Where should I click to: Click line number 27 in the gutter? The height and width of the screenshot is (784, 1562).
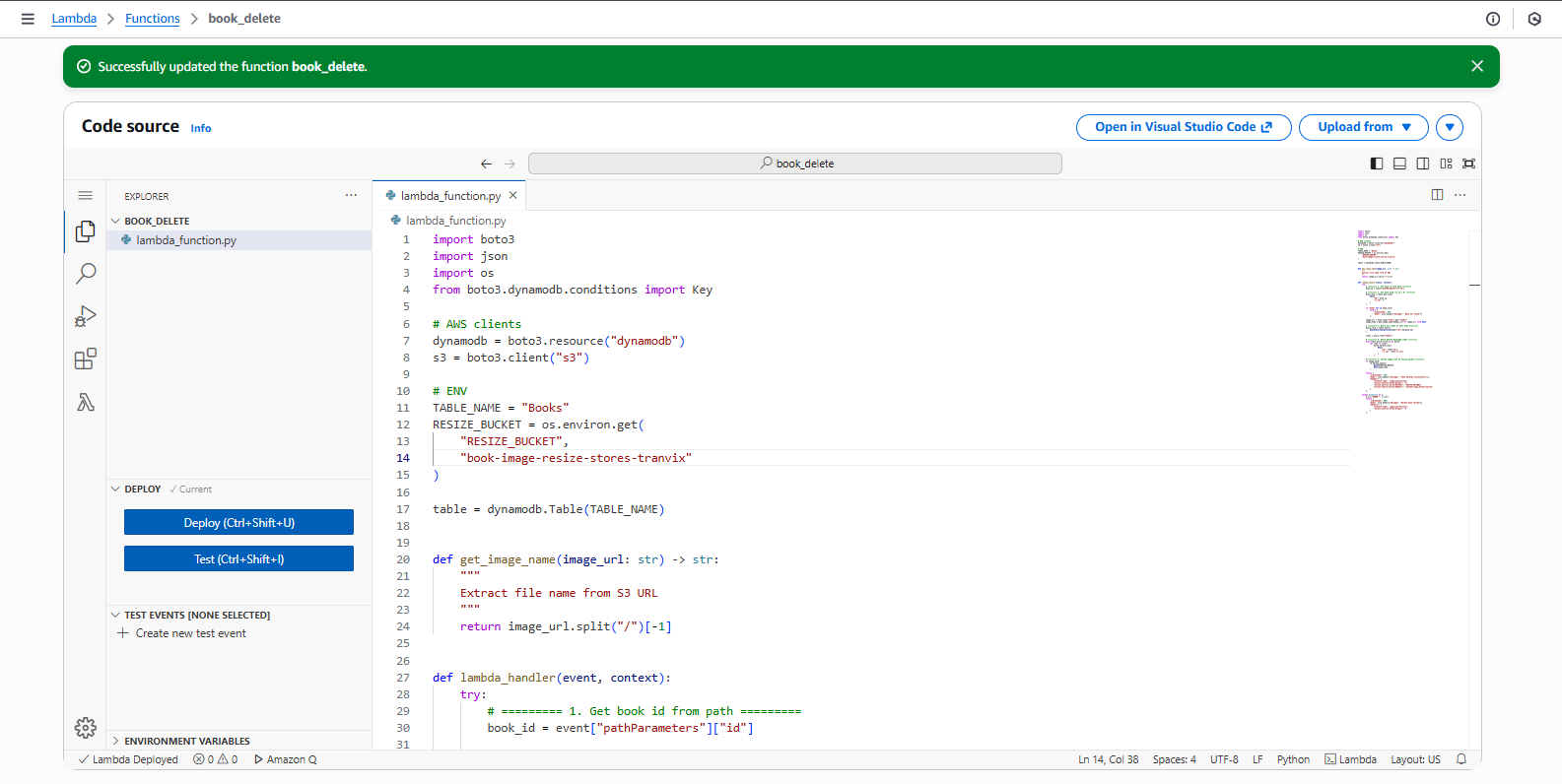pos(403,678)
